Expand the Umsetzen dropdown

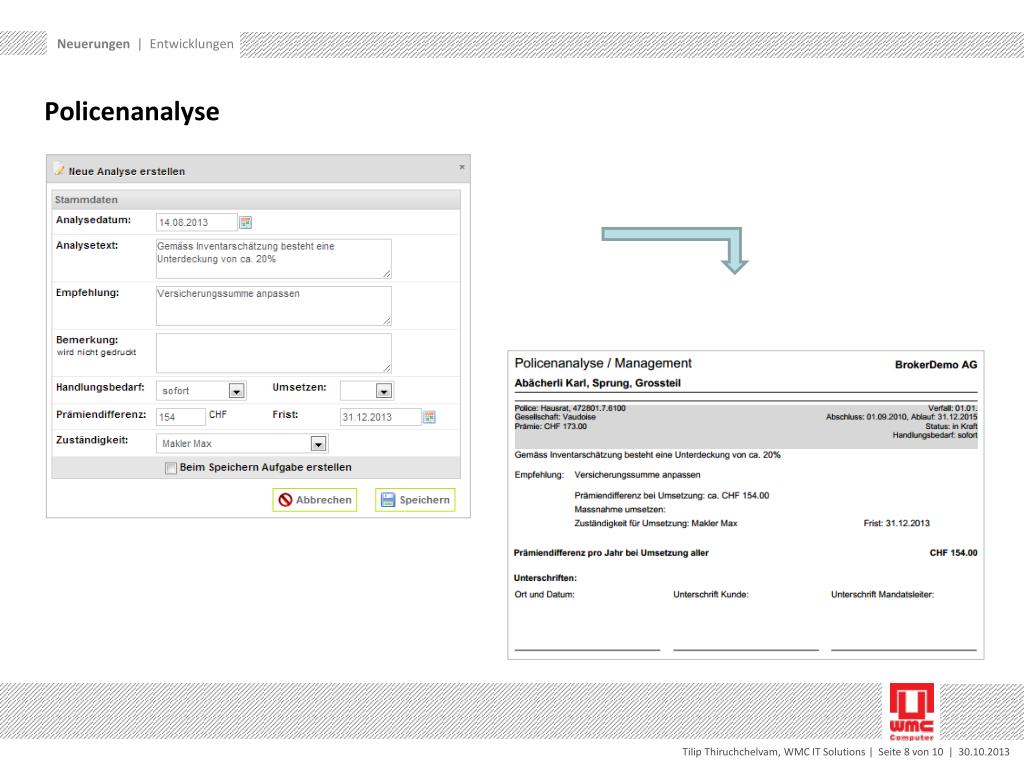pyautogui.click(x=384, y=391)
